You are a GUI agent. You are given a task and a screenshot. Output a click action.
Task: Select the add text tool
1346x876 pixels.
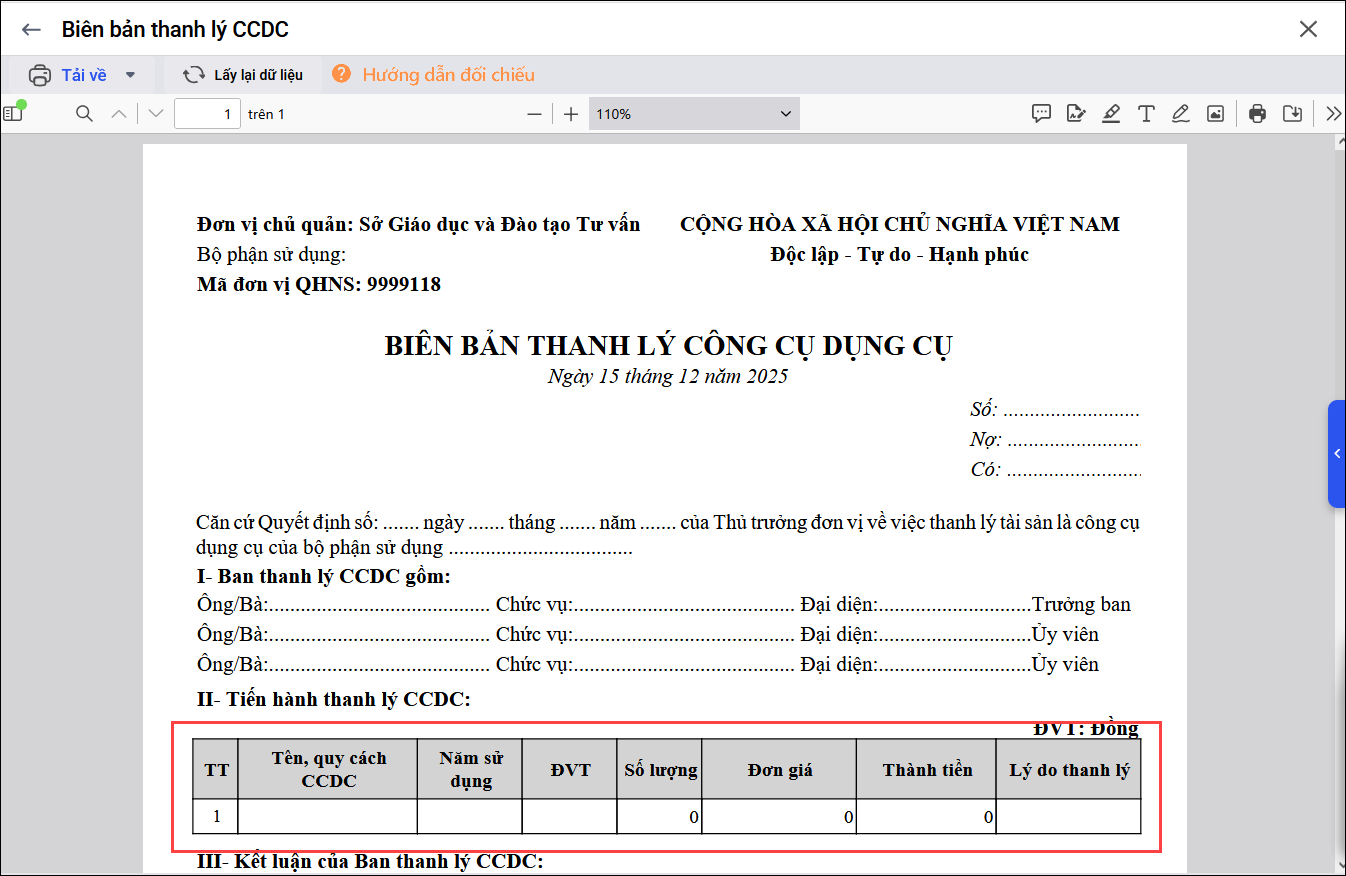point(1146,114)
